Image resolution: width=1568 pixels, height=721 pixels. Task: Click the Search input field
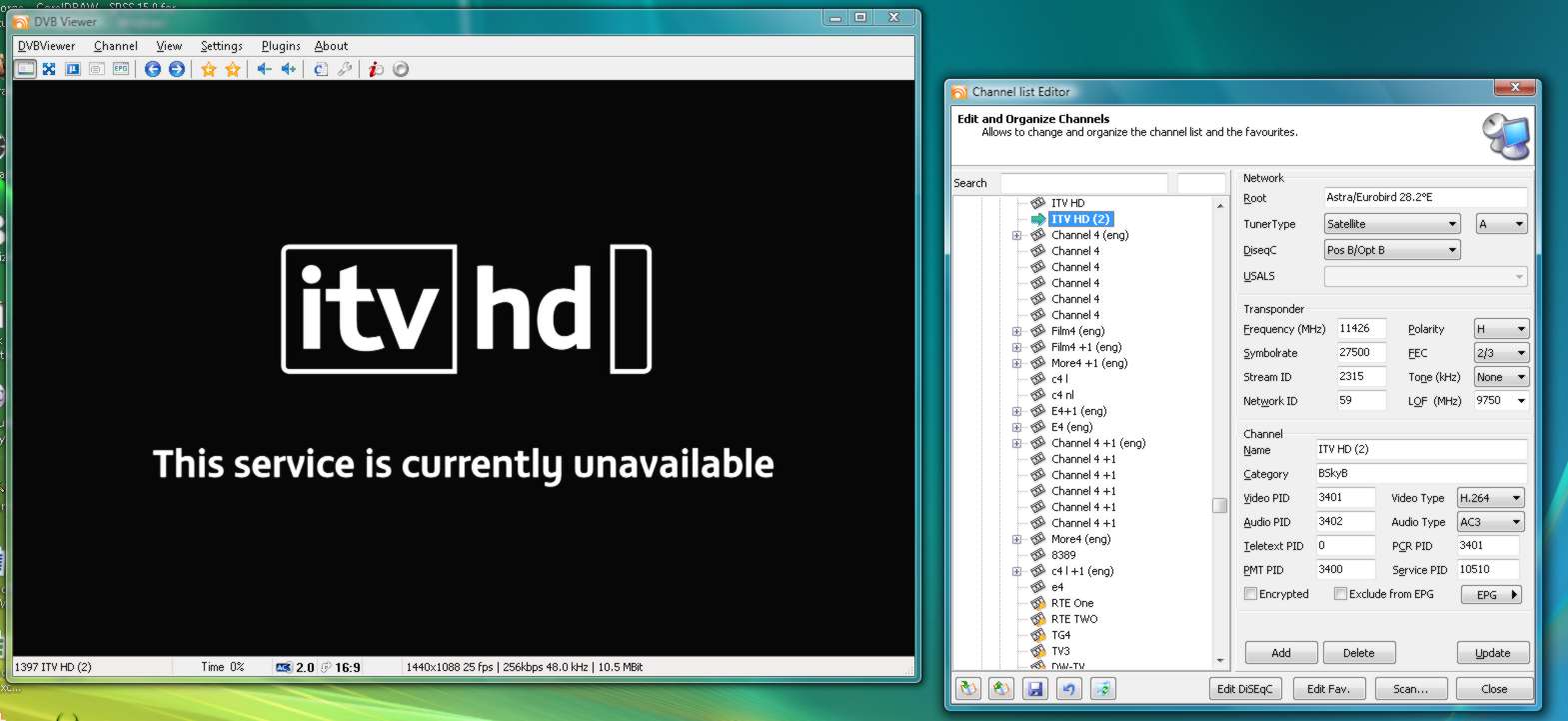(x=1084, y=183)
